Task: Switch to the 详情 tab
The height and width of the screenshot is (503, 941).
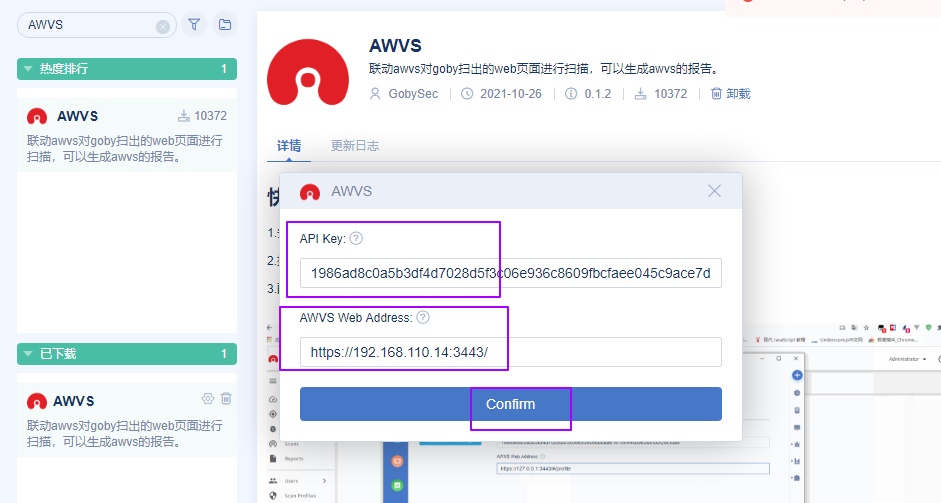Action: (289, 146)
